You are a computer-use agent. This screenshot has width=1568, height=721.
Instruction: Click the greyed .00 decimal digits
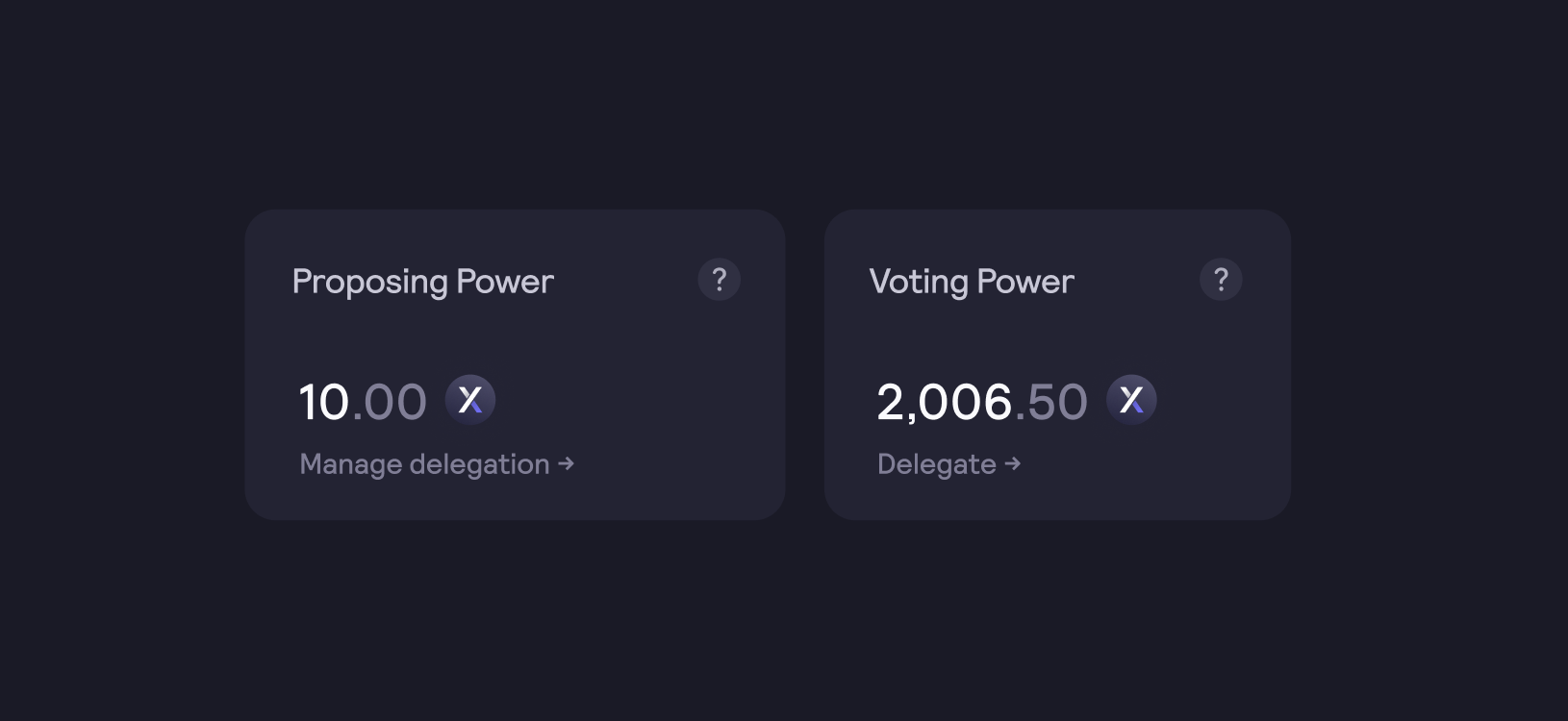click(390, 402)
